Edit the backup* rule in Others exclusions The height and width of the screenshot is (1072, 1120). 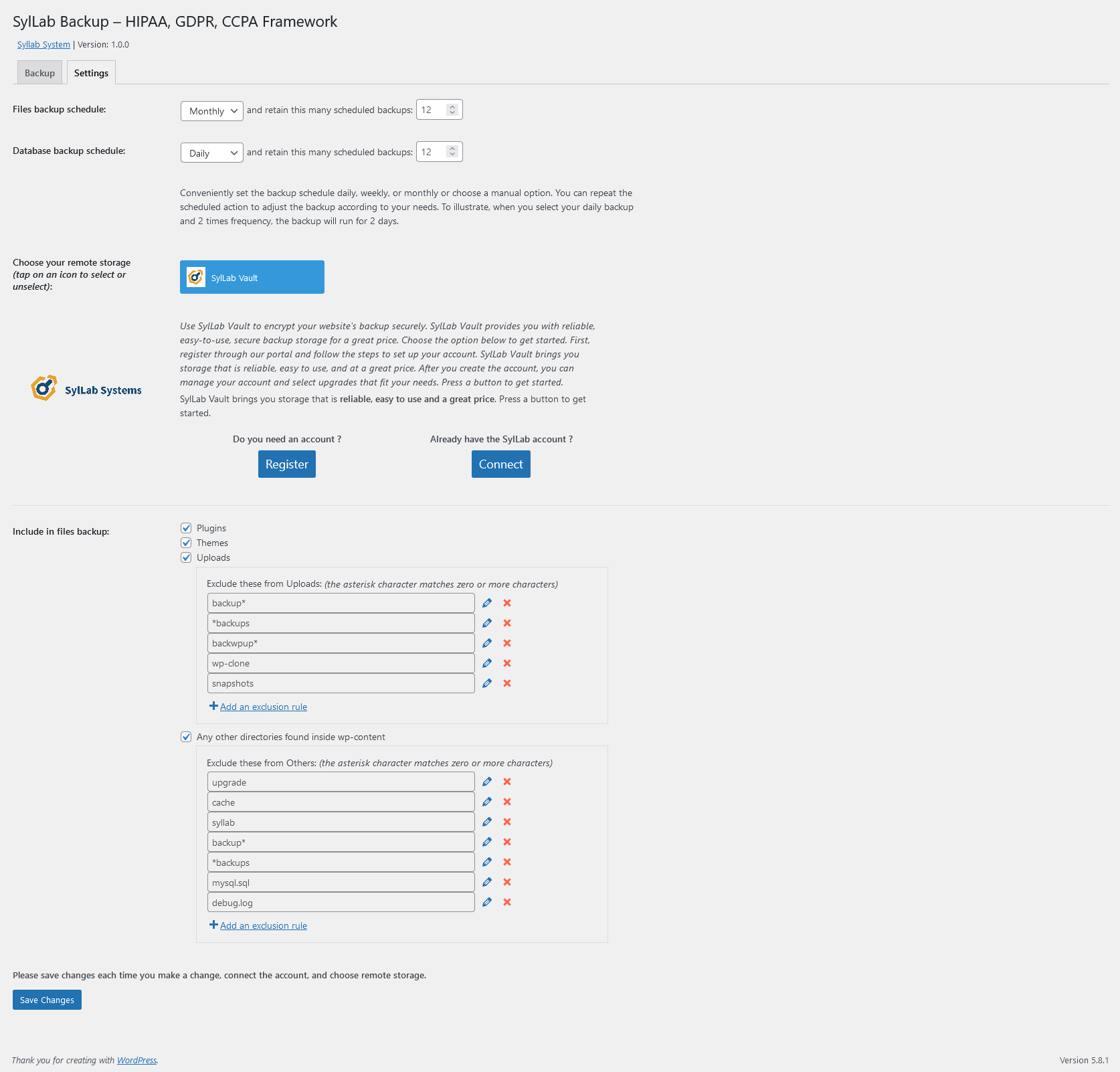[x=487, y=842]
